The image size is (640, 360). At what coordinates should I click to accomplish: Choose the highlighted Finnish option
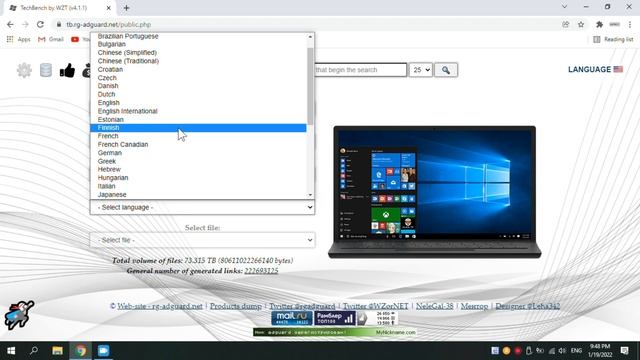(198, 128)
